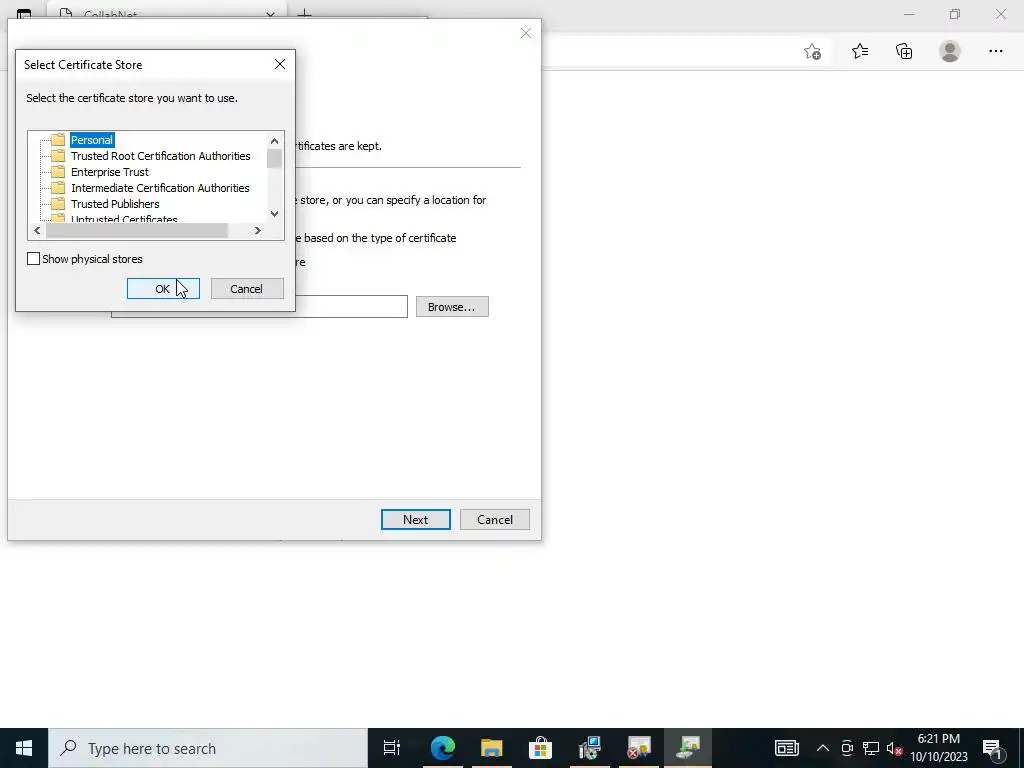Viewport: 1024px width, 768px height.
Task: Click the taskbar search box
Action: pyautogui.click(x=208, y=748)
